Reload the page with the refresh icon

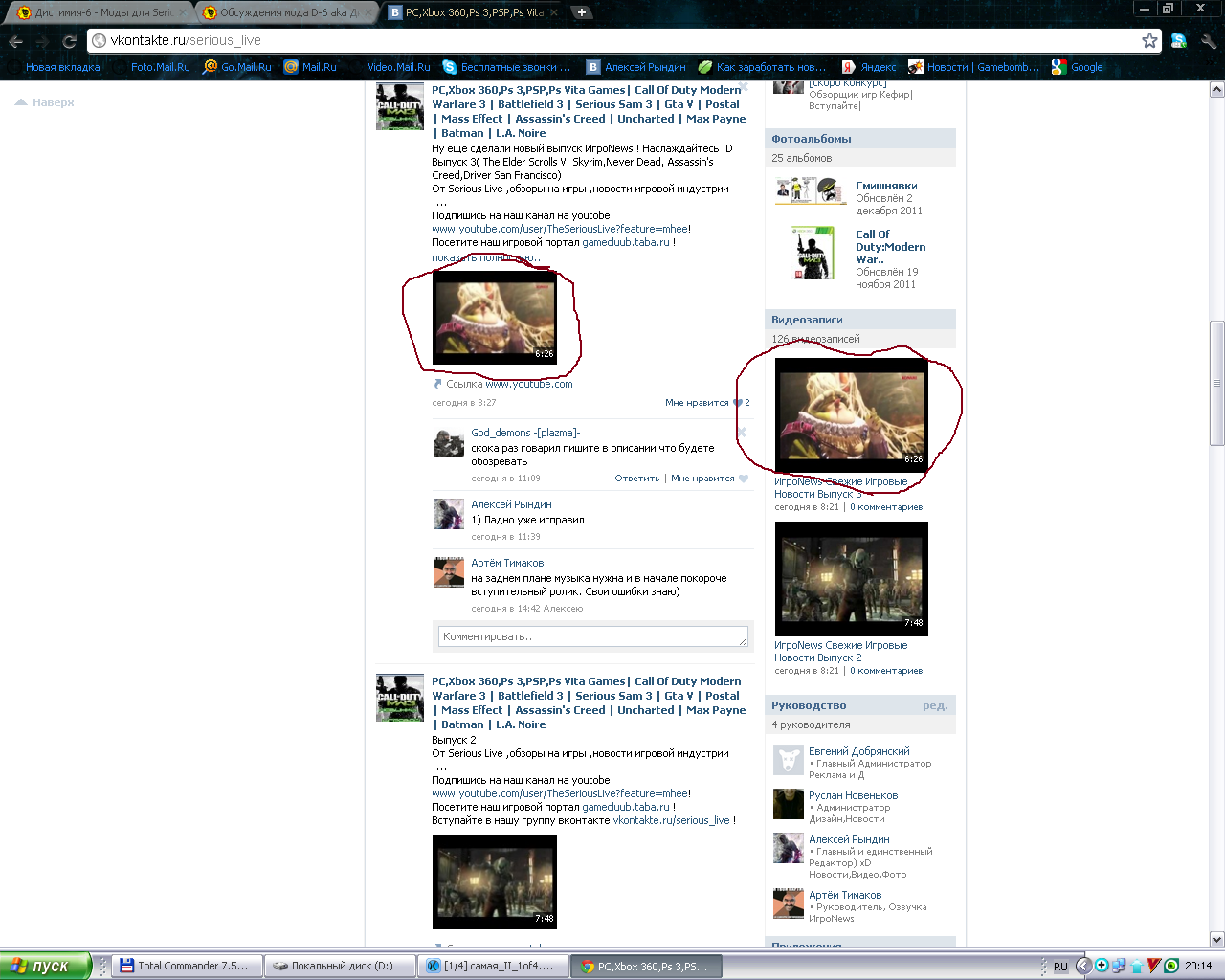[x=69, y=41]
